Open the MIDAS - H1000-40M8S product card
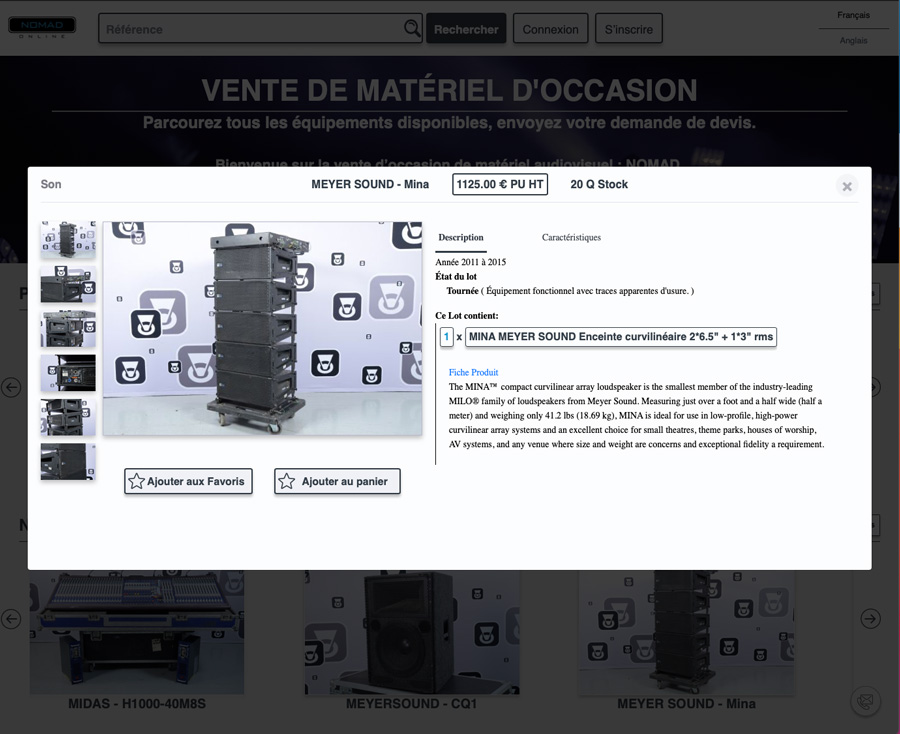The image size is (900, 734). pyautogui.click(x=137, y=640)
